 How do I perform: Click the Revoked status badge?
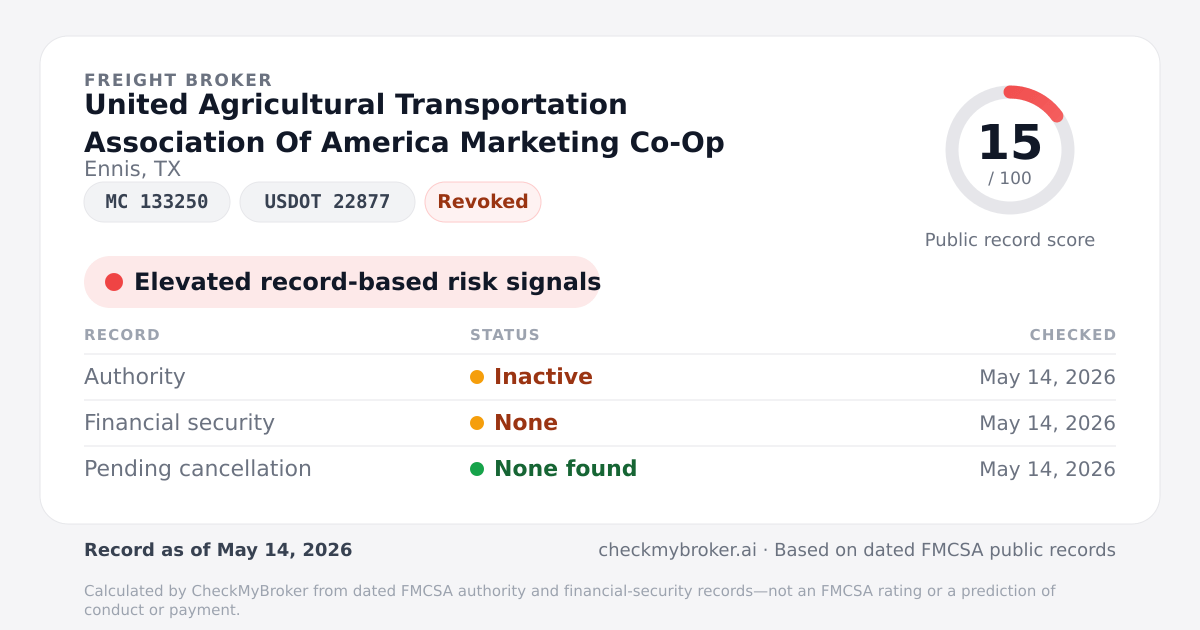[x=483, y=202]
